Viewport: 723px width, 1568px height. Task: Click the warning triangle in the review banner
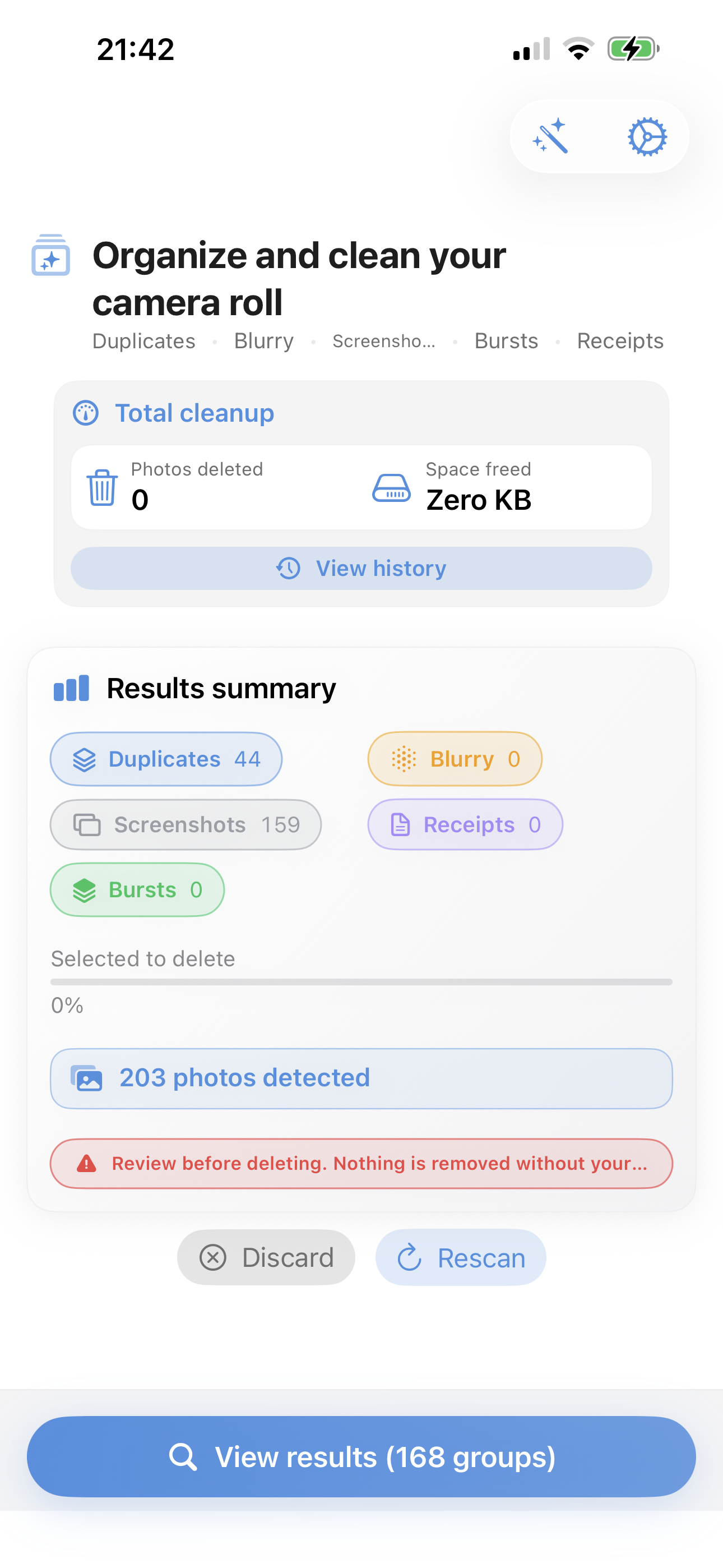point(86,1163)
